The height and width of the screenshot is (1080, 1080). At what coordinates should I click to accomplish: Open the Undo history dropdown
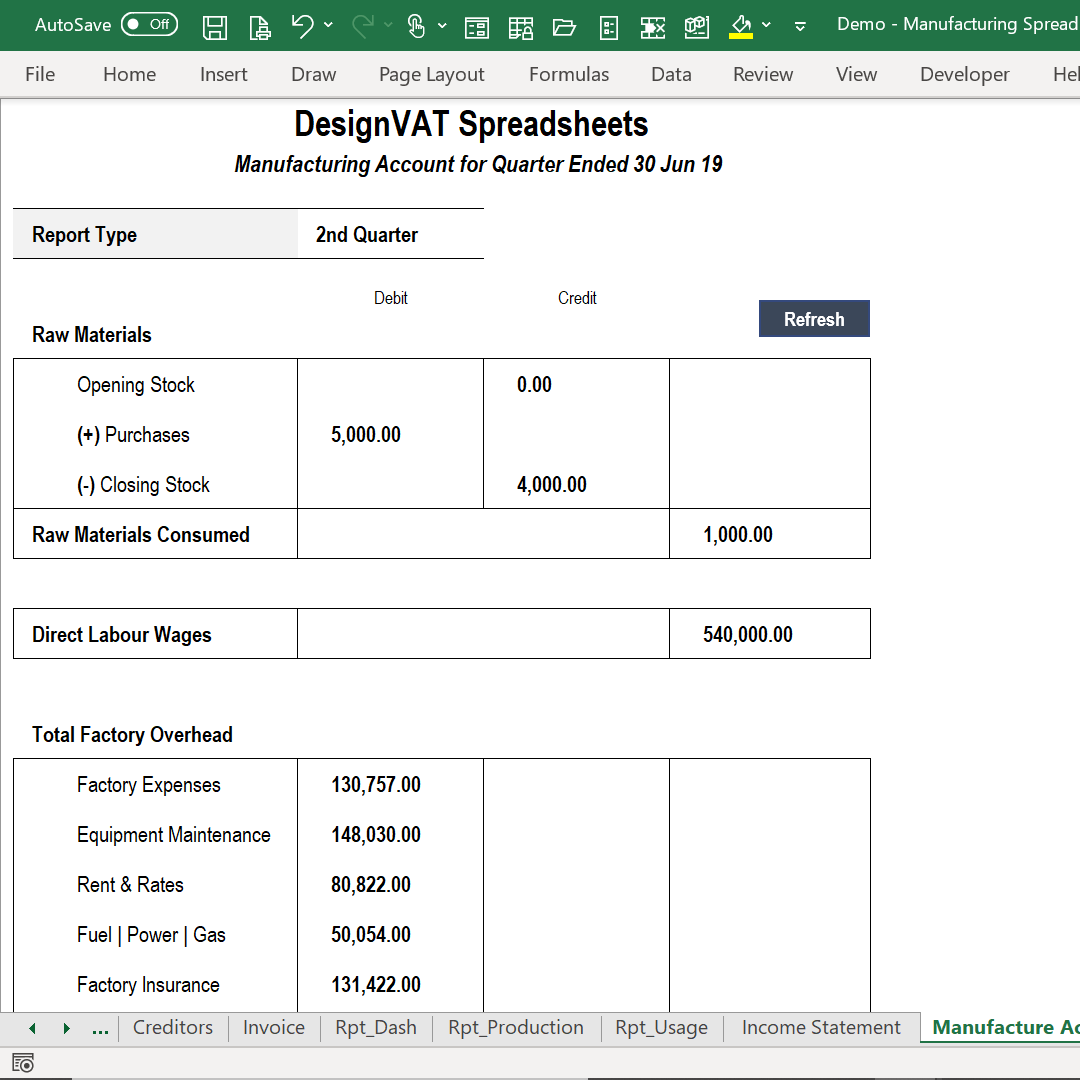328,25
